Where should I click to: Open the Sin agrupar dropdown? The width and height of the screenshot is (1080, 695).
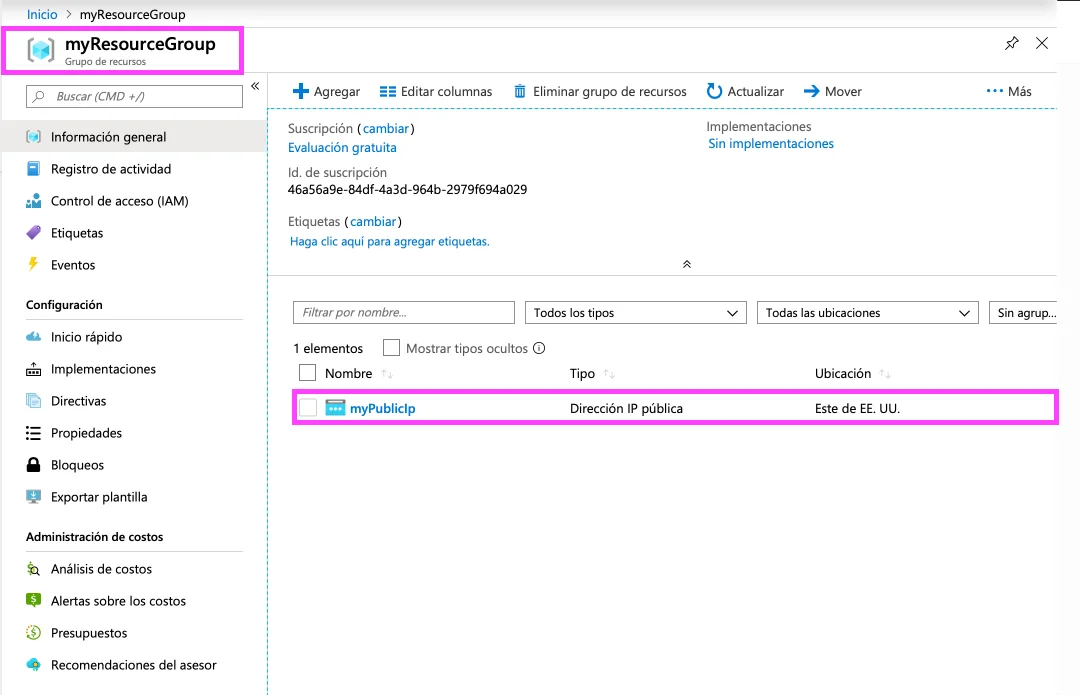1023,313
